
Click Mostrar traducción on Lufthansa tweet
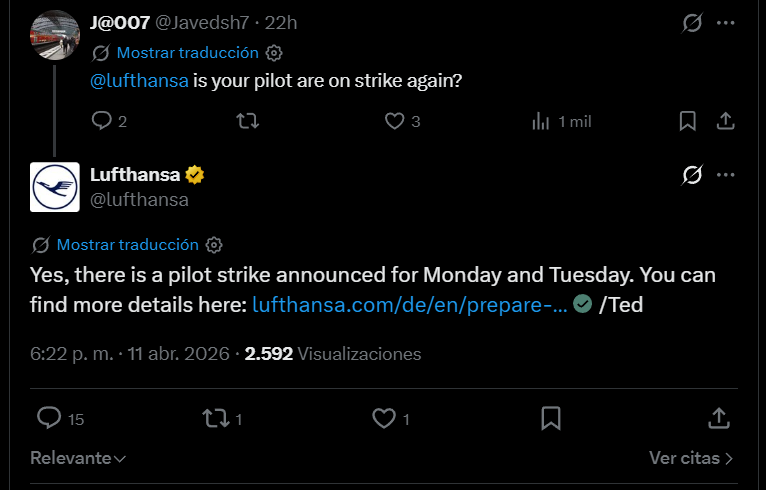click(127, 245)
